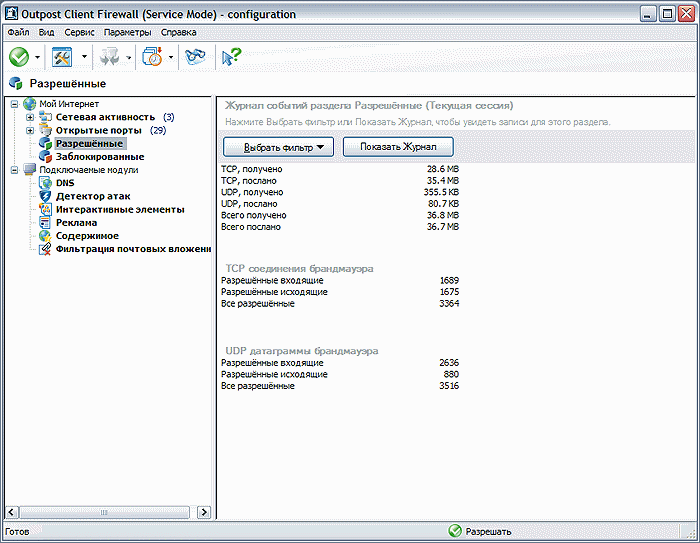
Task: Click the context help cursor icon
Action: tap(231, 57)
